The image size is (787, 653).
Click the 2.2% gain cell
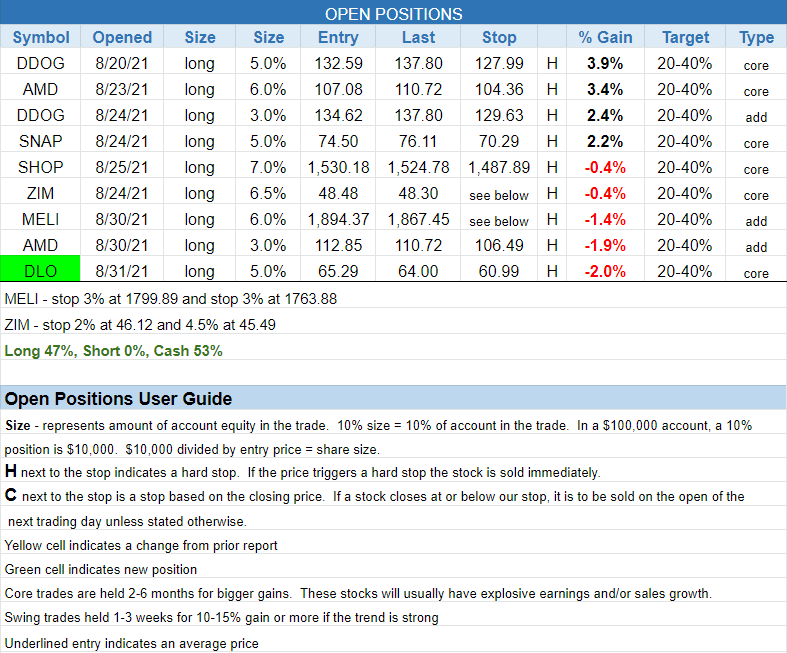605,141
